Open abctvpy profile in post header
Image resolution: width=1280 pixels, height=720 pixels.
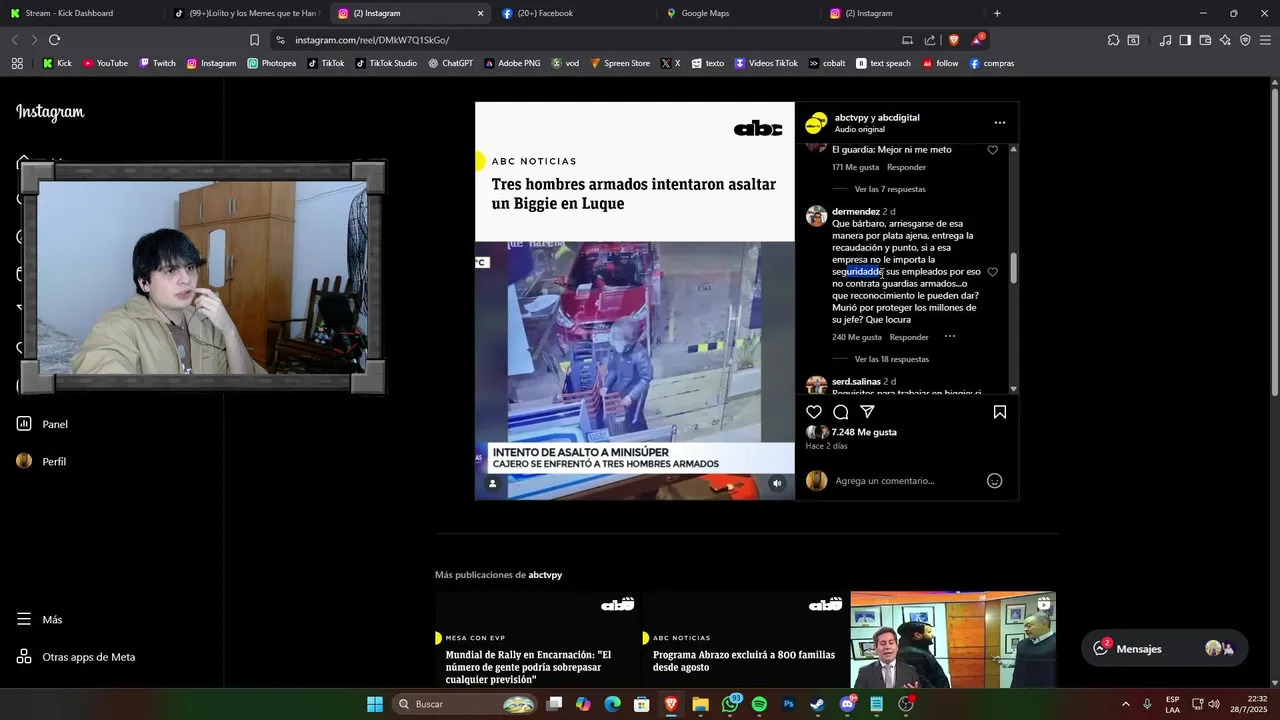[x=851, y=118]
